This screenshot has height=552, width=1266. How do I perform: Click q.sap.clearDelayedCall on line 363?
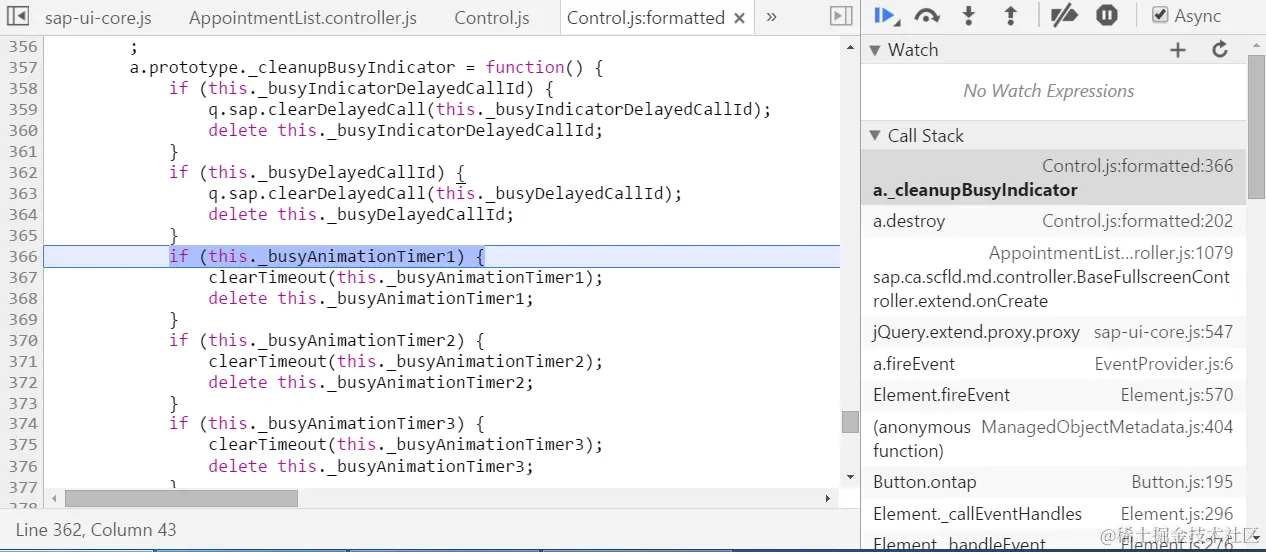click(317, 194)
